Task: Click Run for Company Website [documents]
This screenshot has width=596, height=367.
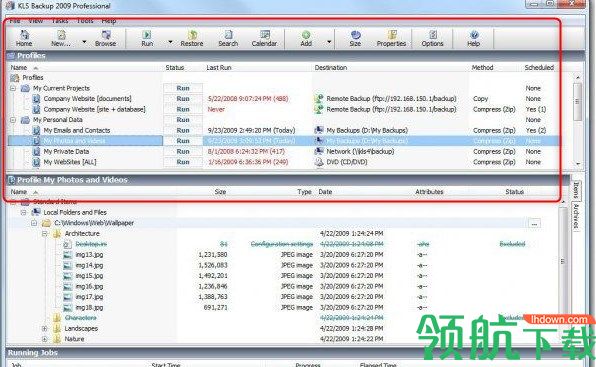Action: (x=183, y=99)
